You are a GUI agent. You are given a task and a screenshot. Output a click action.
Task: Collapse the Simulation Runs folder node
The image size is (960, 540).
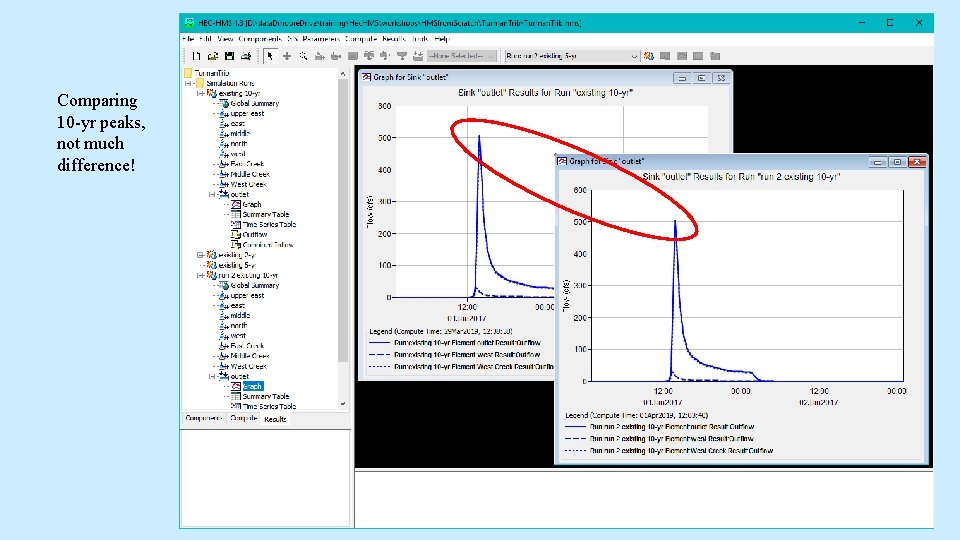pyautogui.click(x=189, y=83)
